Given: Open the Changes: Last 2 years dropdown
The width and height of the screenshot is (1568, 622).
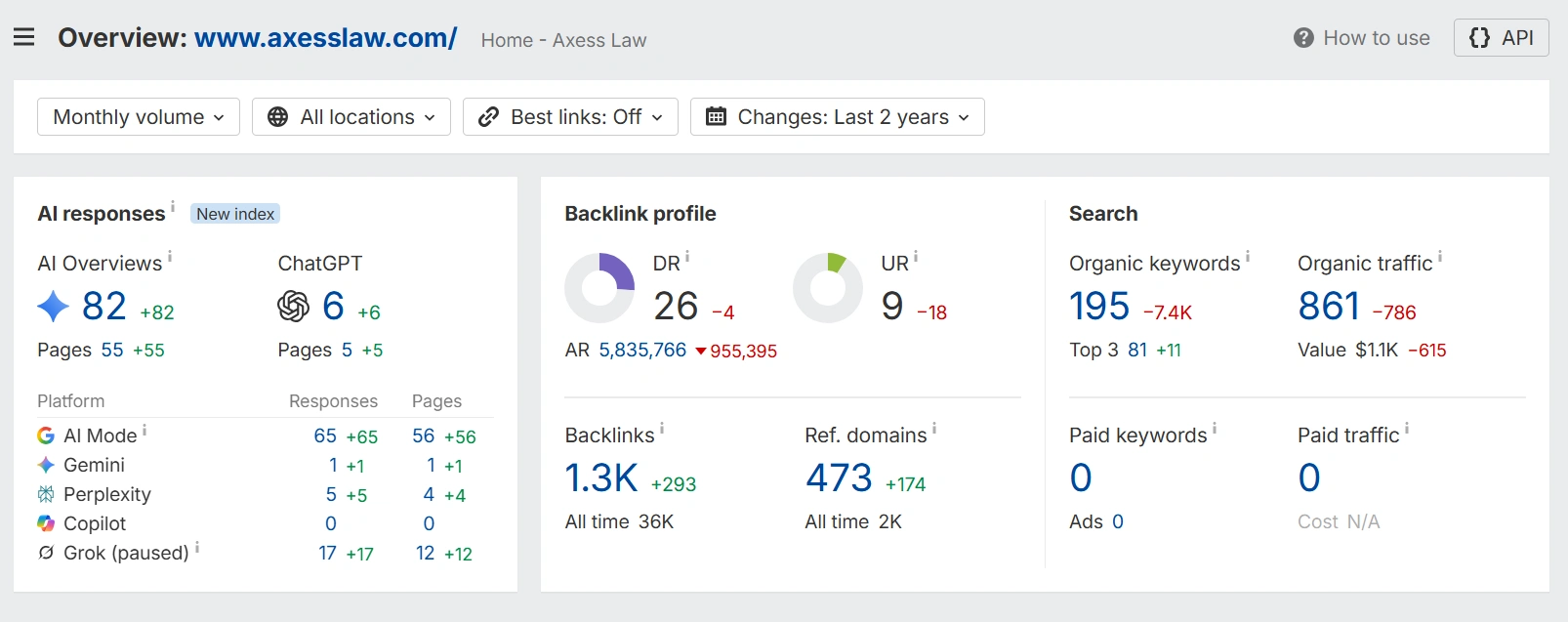Looking at the screenshot, I should pos(838,117).
